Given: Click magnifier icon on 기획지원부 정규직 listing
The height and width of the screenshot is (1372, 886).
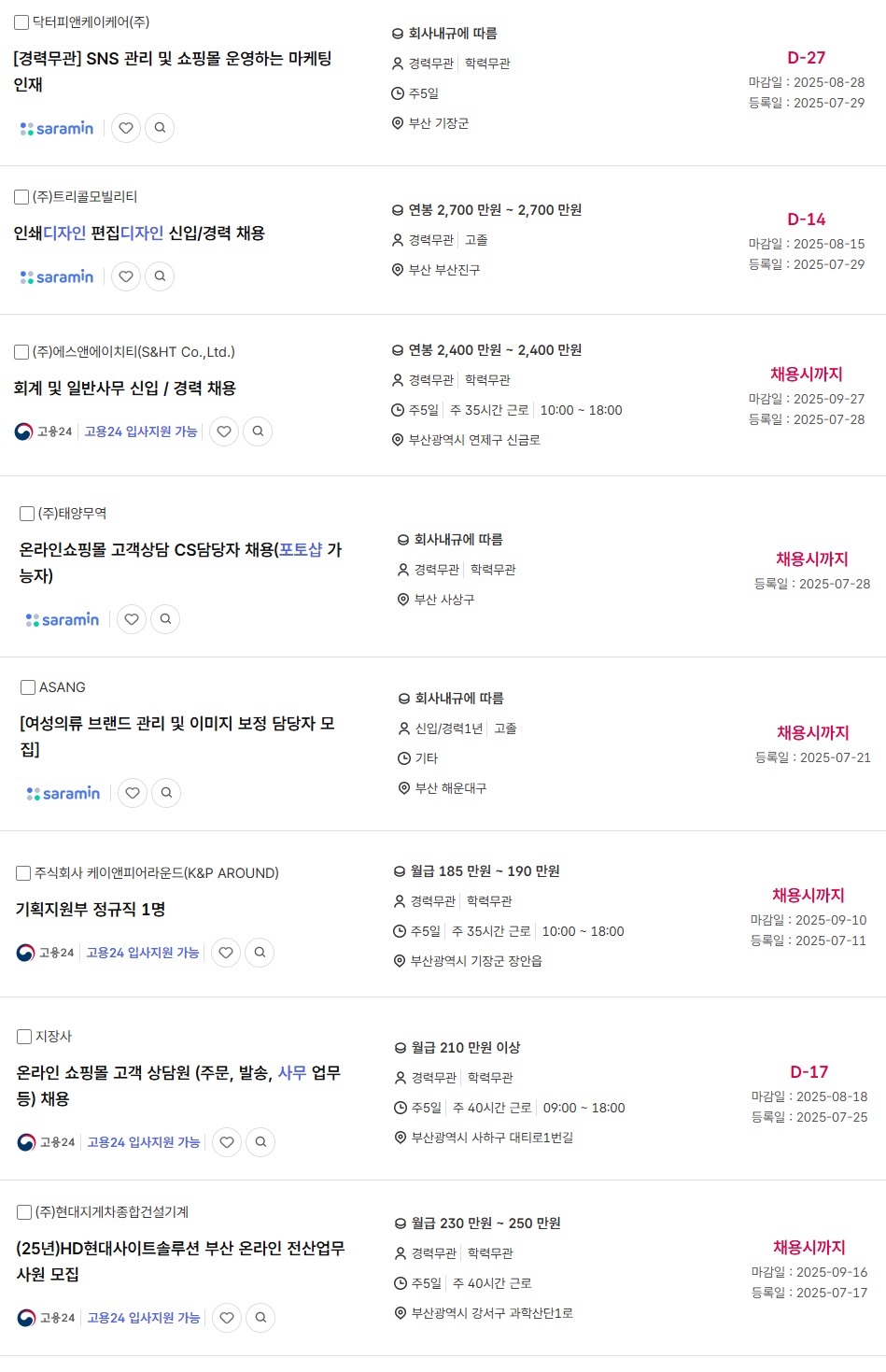Looking at the screenshot, I should pos(260,953).
